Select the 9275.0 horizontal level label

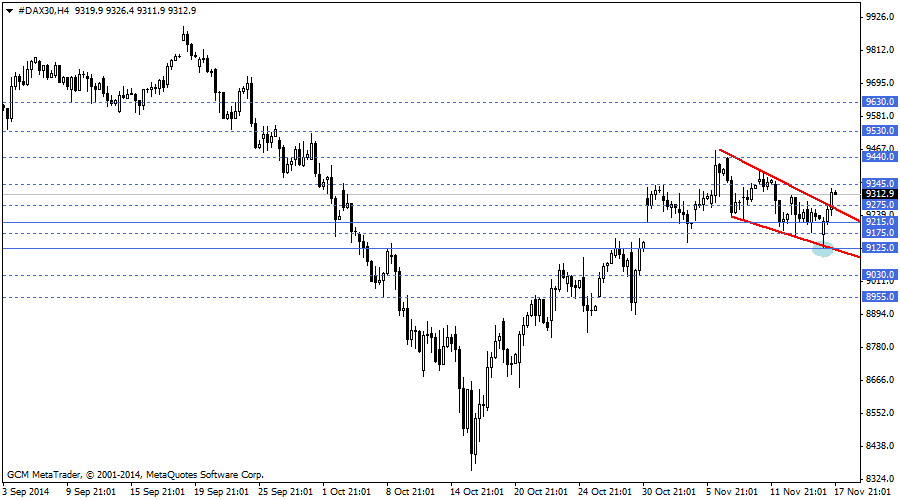(880, 204)
